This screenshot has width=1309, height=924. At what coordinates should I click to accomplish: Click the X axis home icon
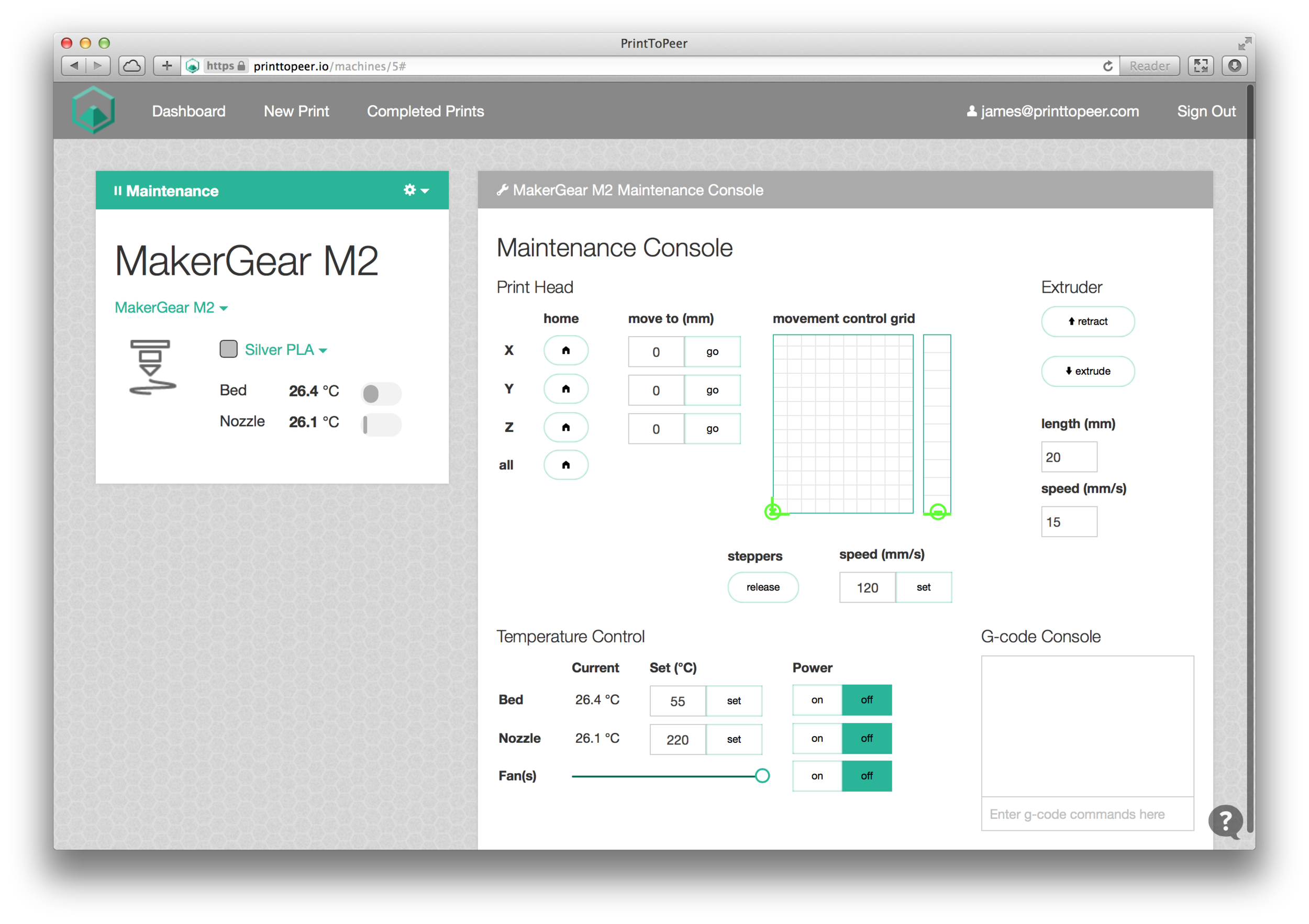click(x=565, y=350)
